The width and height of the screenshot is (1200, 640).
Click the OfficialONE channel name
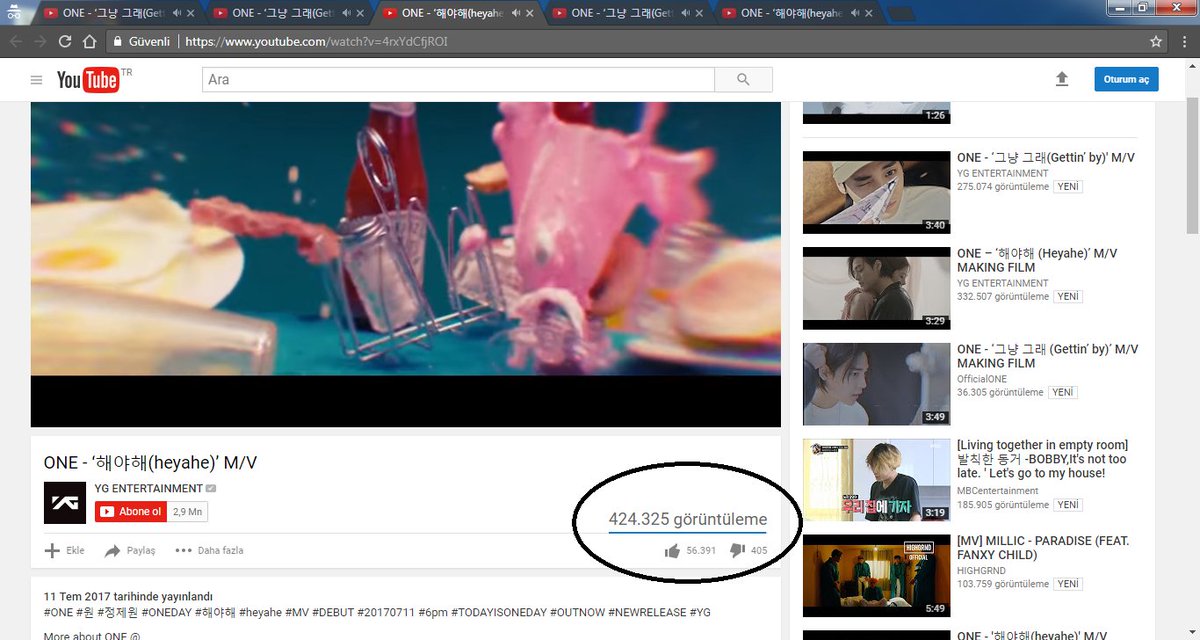tap(982, 379)
